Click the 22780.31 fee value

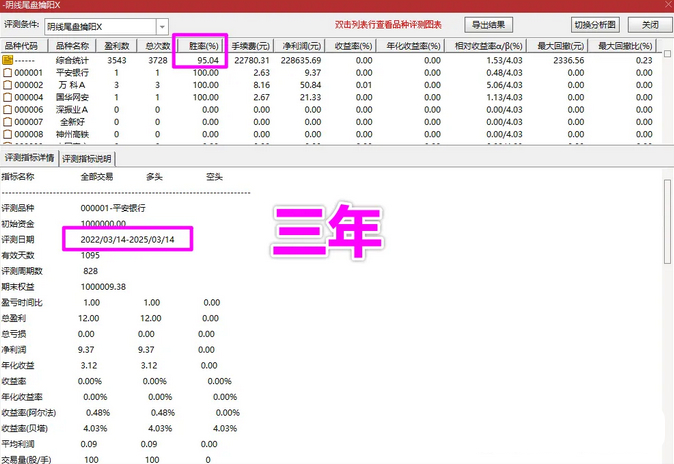(252, 60)
